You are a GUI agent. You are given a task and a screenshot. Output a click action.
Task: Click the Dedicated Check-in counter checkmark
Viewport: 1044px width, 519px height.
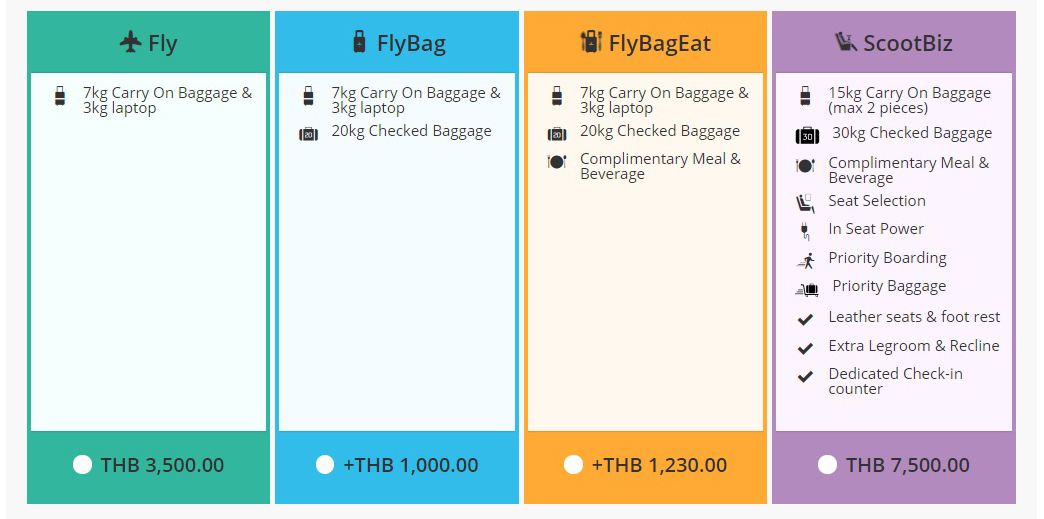point(805,376)
